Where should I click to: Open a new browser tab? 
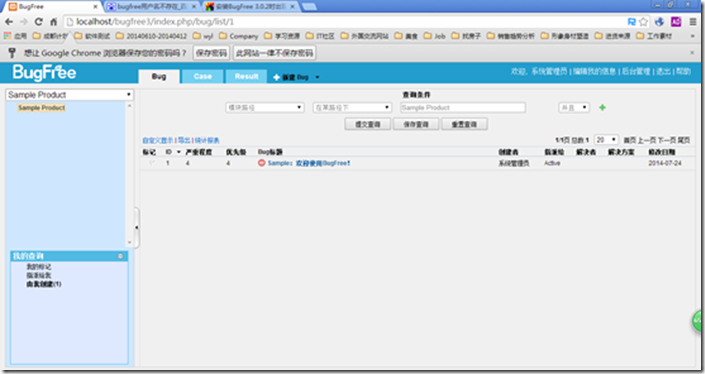coord(309,7)
